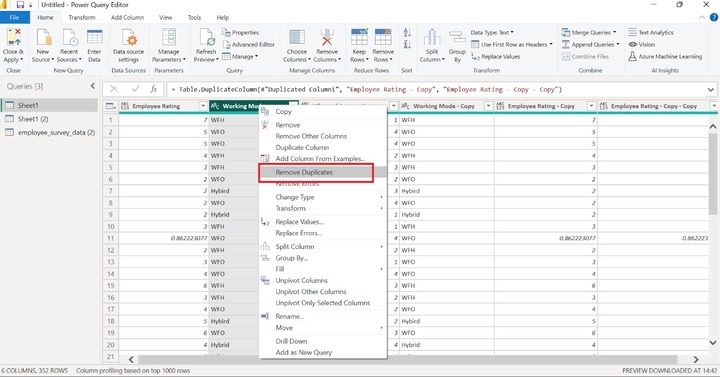
Task: Sort descending with Z-A icon
Action: click(407, 45)
